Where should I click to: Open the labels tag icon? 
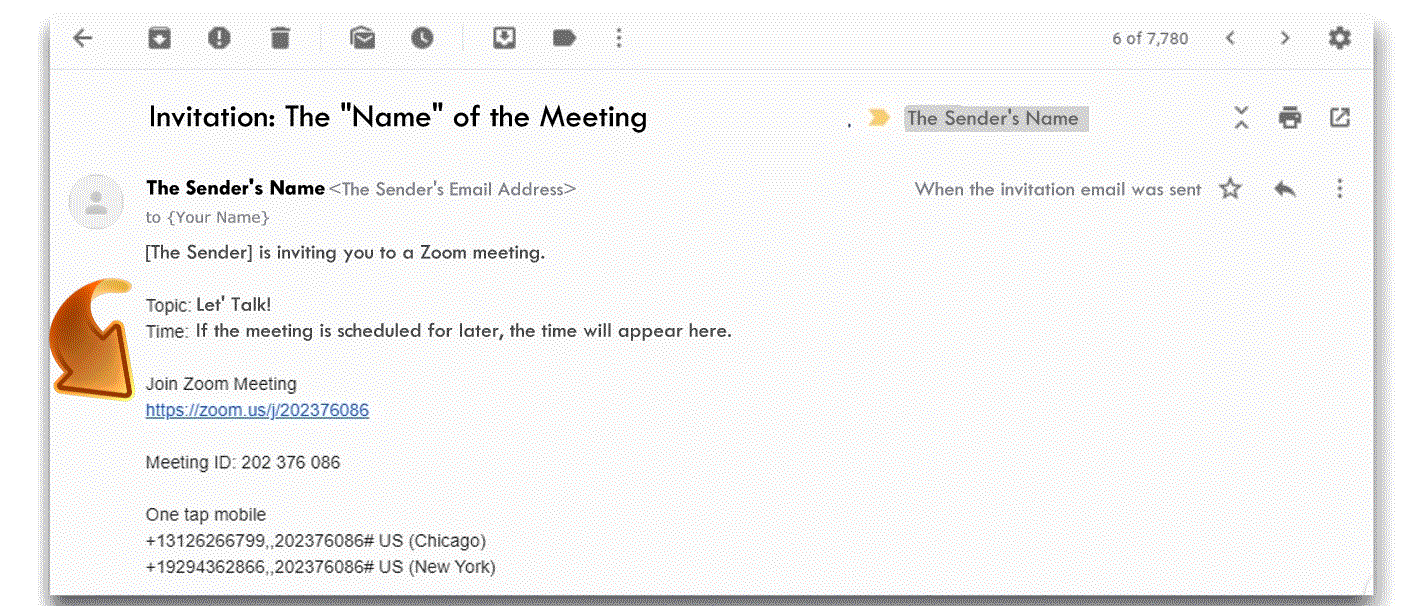pos(564,38)
